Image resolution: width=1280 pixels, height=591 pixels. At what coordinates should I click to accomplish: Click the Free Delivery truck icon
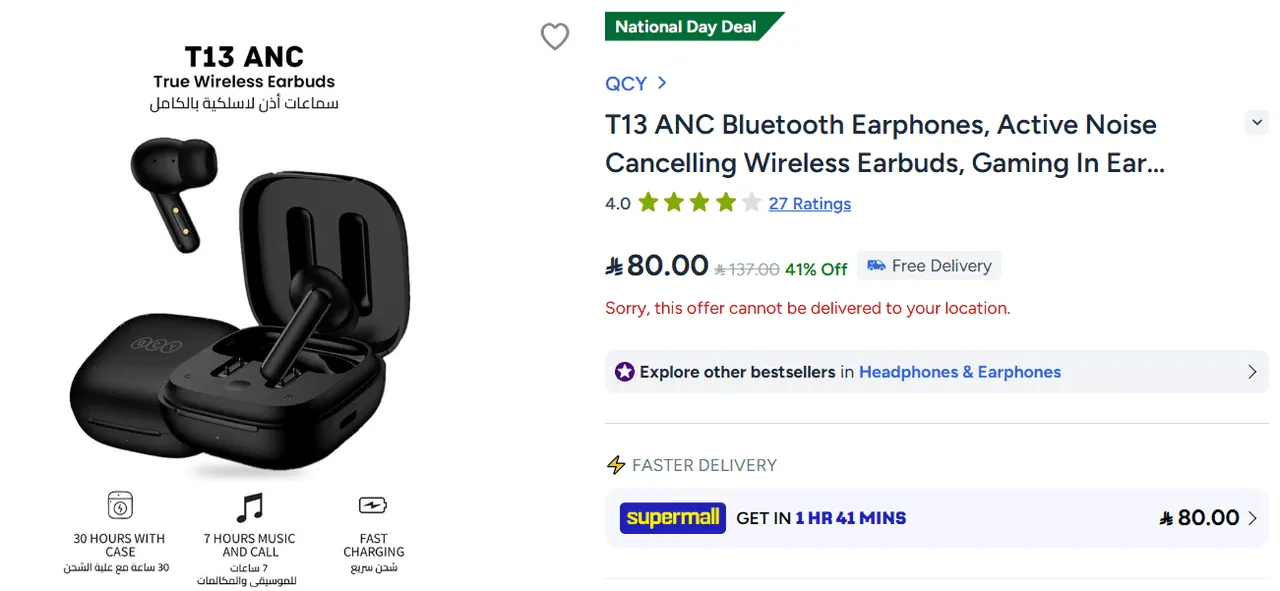[876, 266]
